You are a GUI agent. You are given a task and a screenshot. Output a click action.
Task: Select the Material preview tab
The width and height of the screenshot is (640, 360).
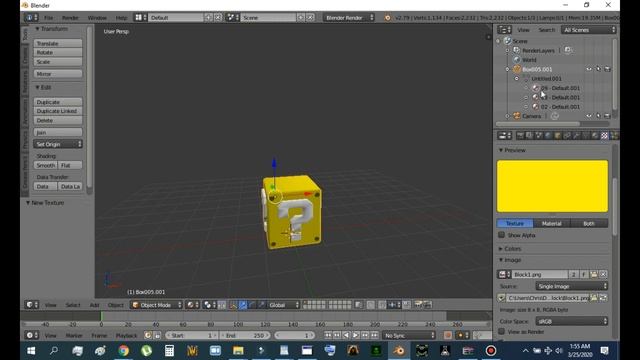(551, 223)
